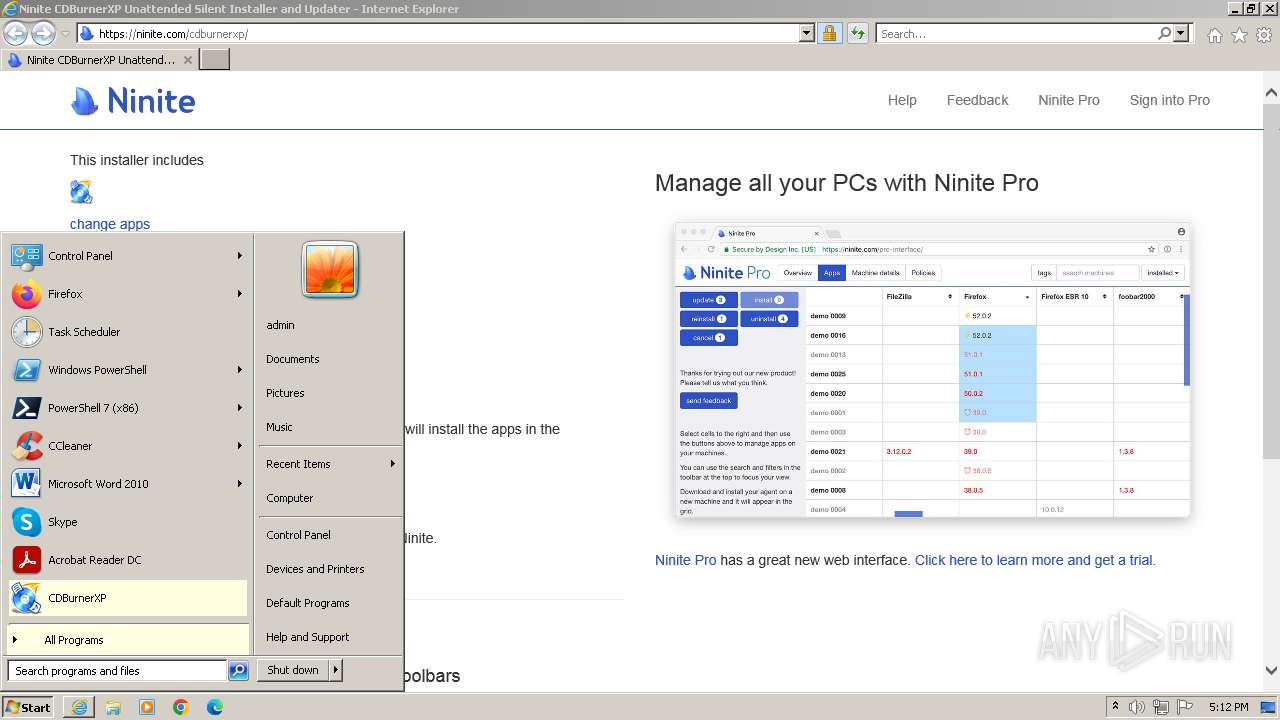Select the Ninite CDBurnerXP browser tab
1280x720 pixels.
(x=99, y=60)
